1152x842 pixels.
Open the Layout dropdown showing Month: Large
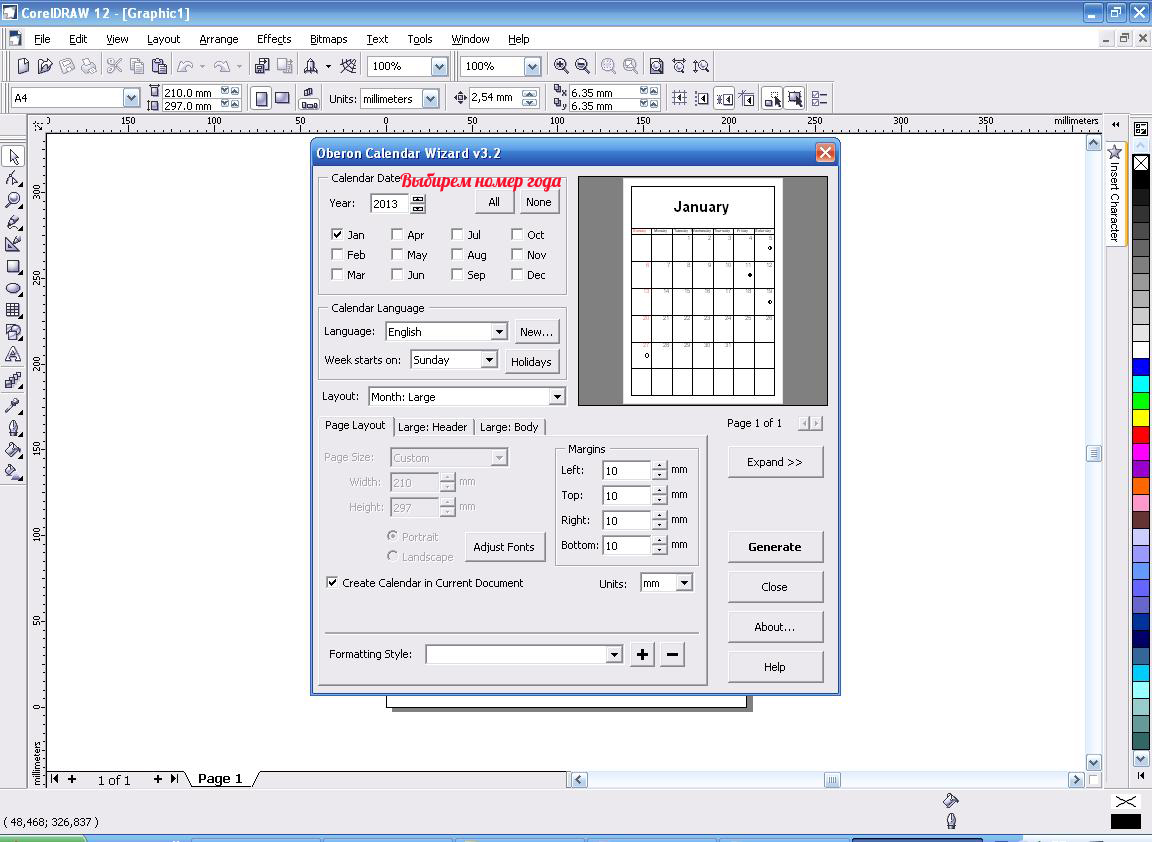coord(557,397)
